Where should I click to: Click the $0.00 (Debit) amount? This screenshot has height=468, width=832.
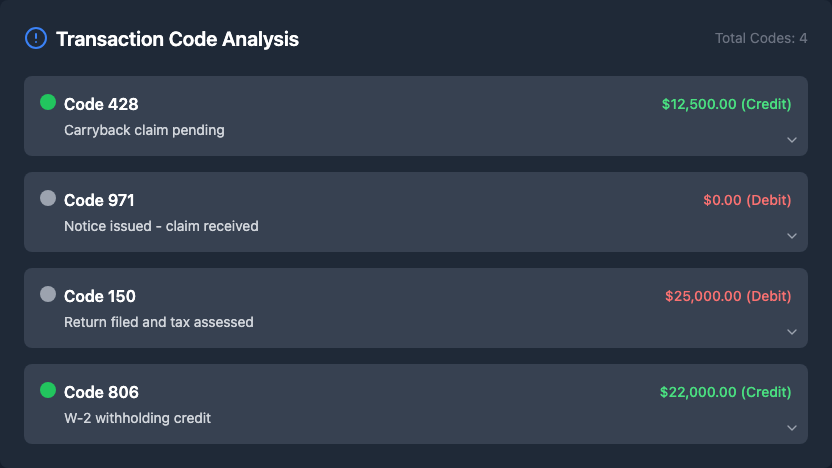pos(747,200)
